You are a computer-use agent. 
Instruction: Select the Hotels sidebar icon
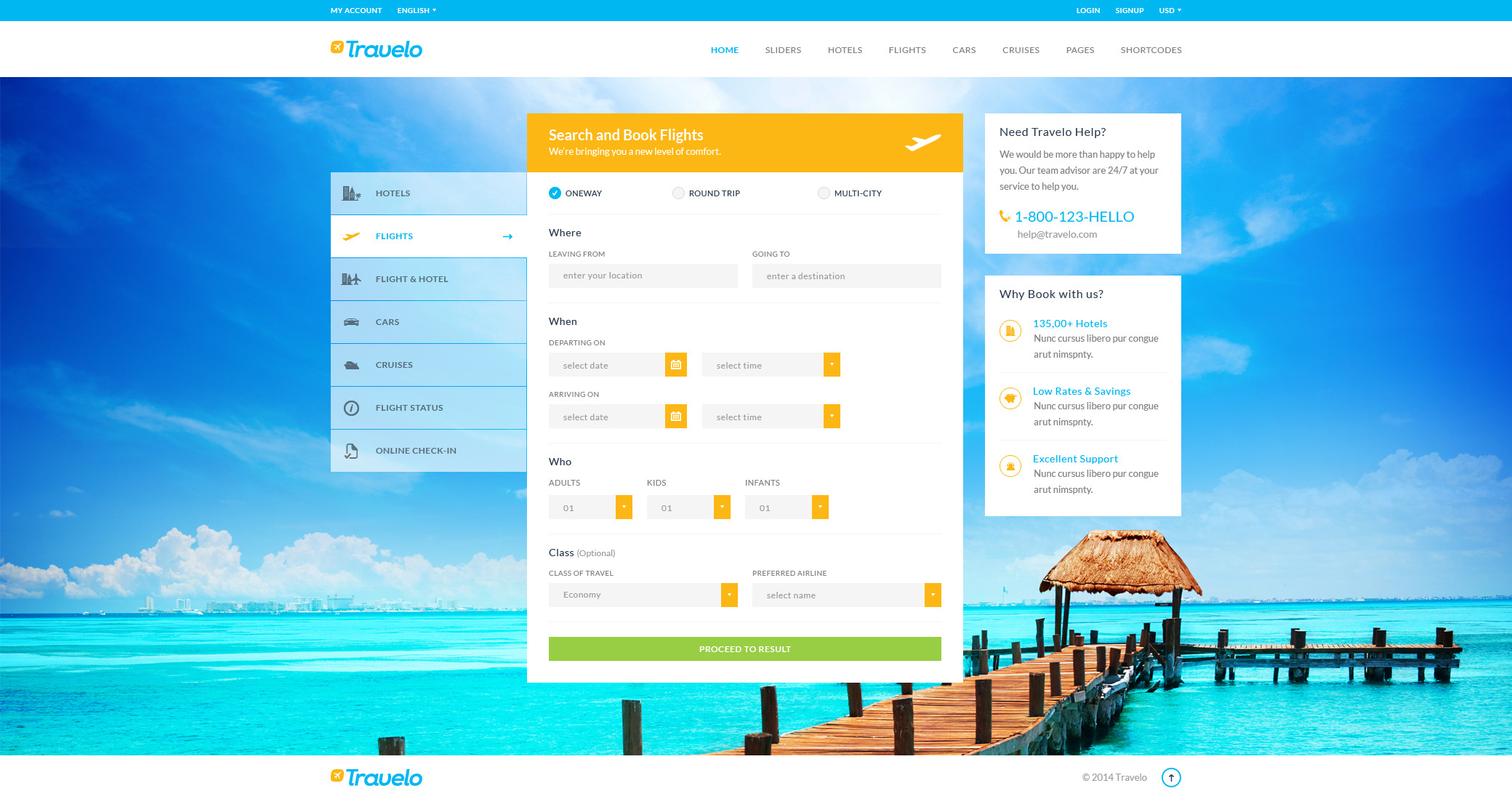click(x=351, y=193)
